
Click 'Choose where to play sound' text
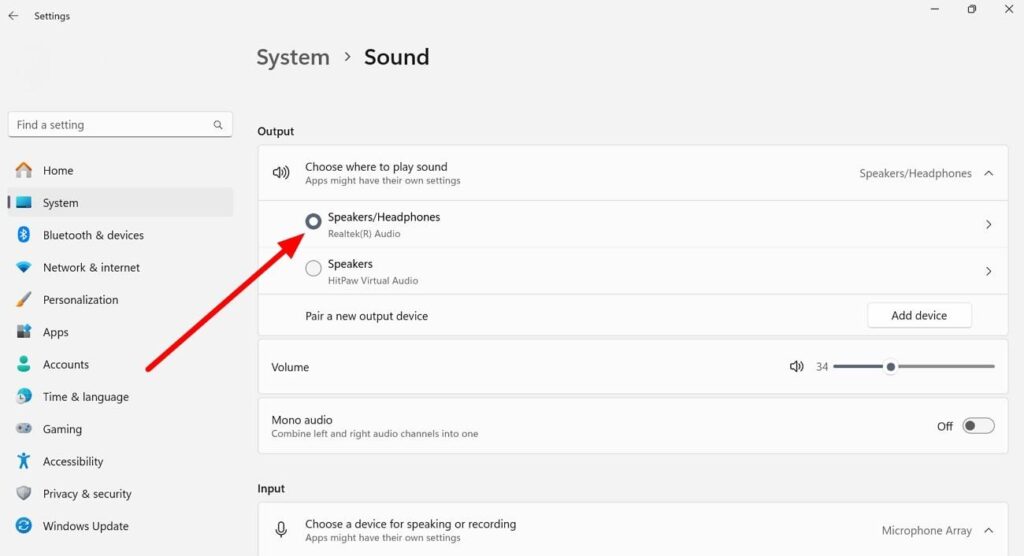(x=376, y=167)
